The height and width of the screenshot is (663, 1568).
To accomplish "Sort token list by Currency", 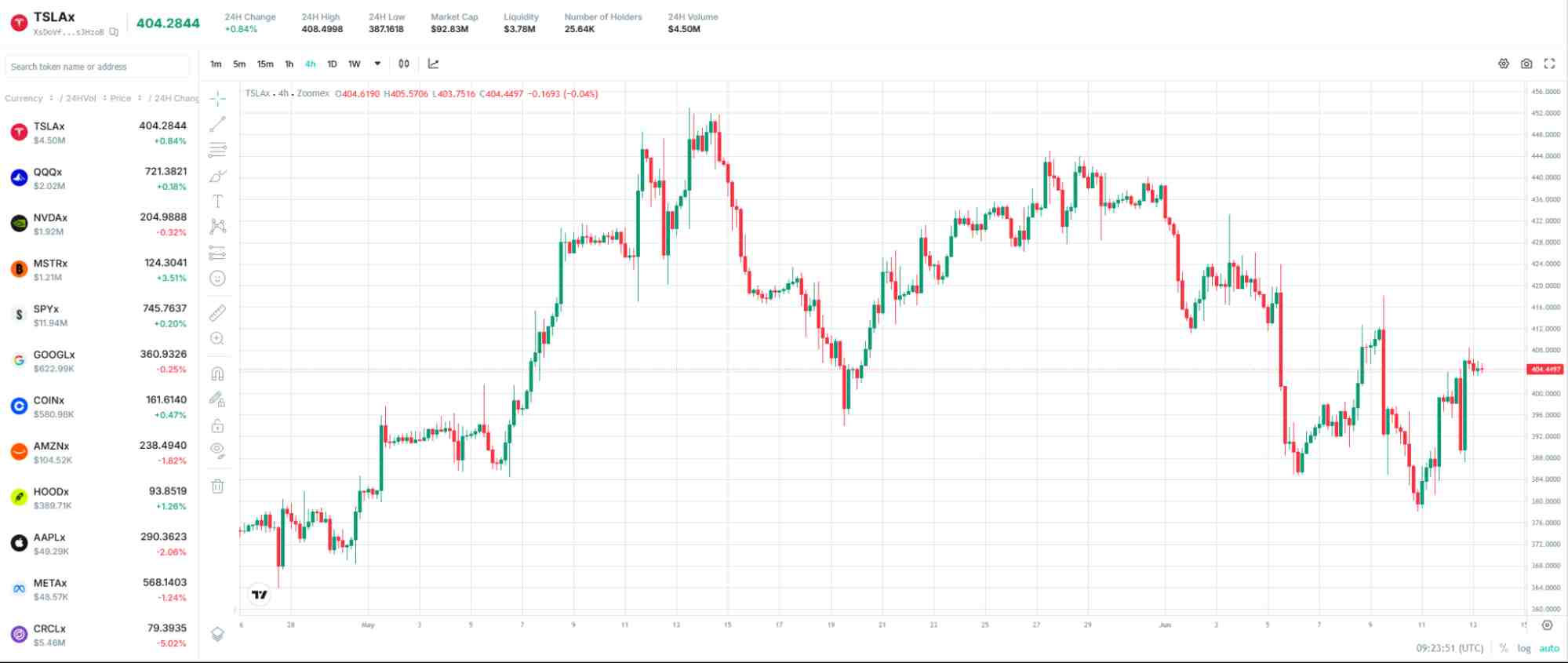I will click(29, 98).
